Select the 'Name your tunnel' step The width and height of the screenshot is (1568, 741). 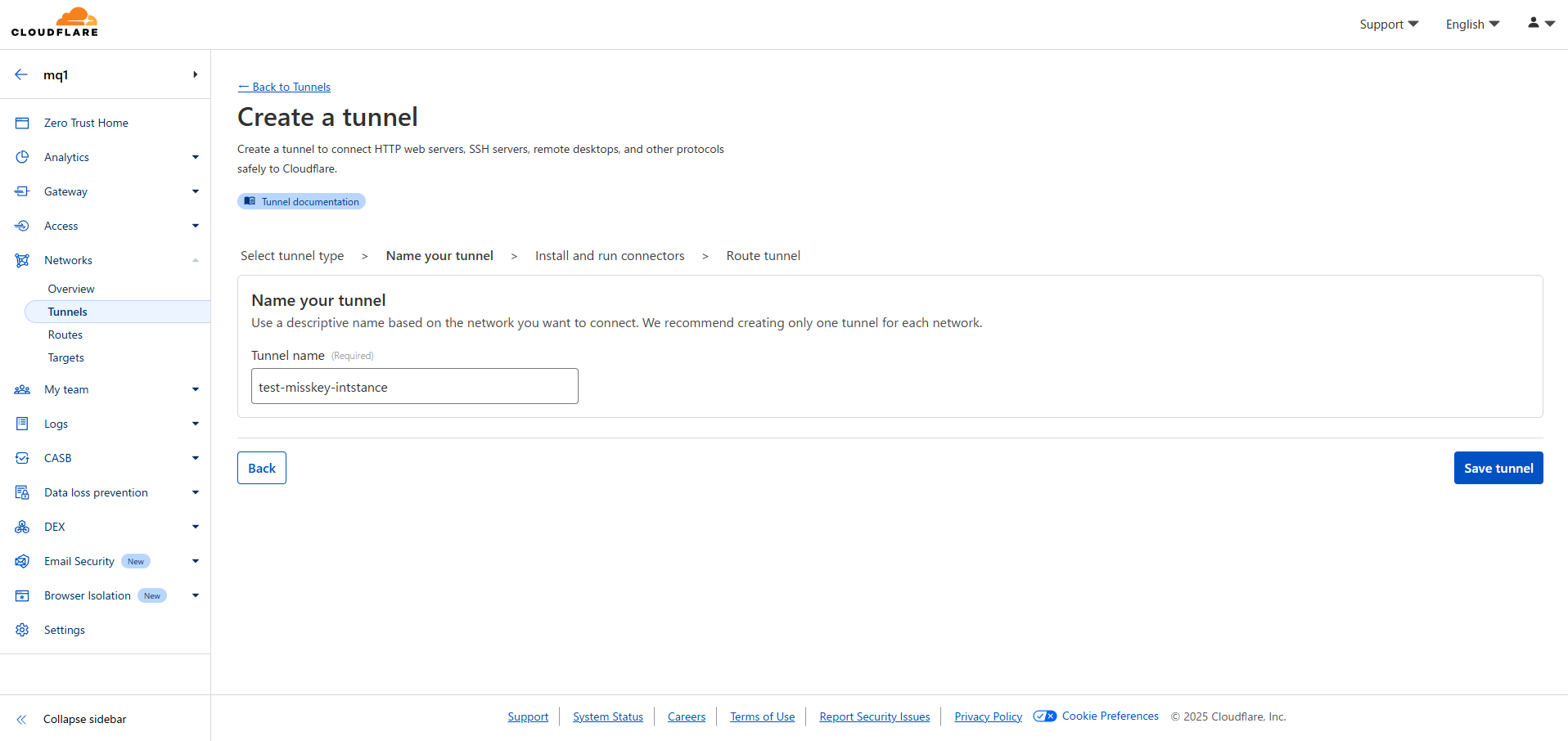(439, 256)
